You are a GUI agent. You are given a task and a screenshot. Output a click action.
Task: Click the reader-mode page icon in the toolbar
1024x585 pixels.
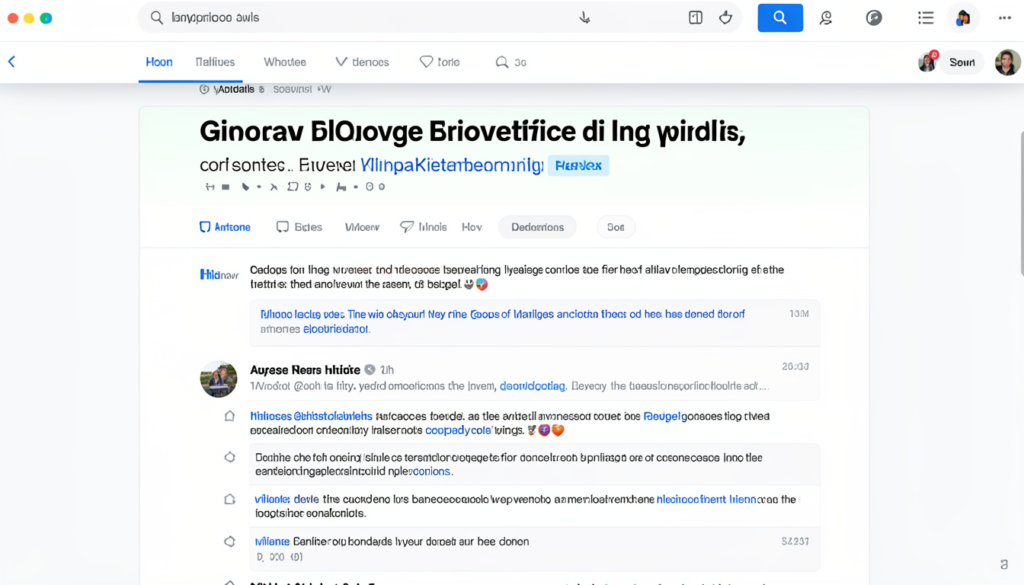[695, 17]
